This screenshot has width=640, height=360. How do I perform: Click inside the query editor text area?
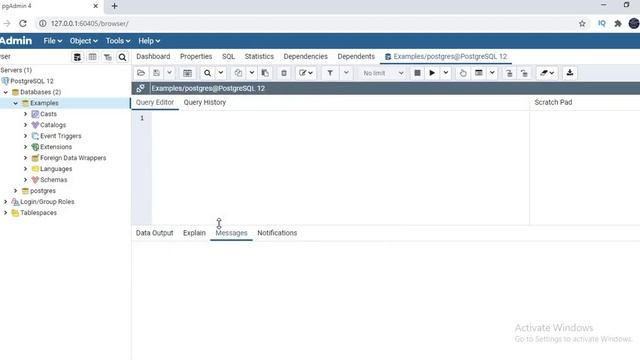340,168
